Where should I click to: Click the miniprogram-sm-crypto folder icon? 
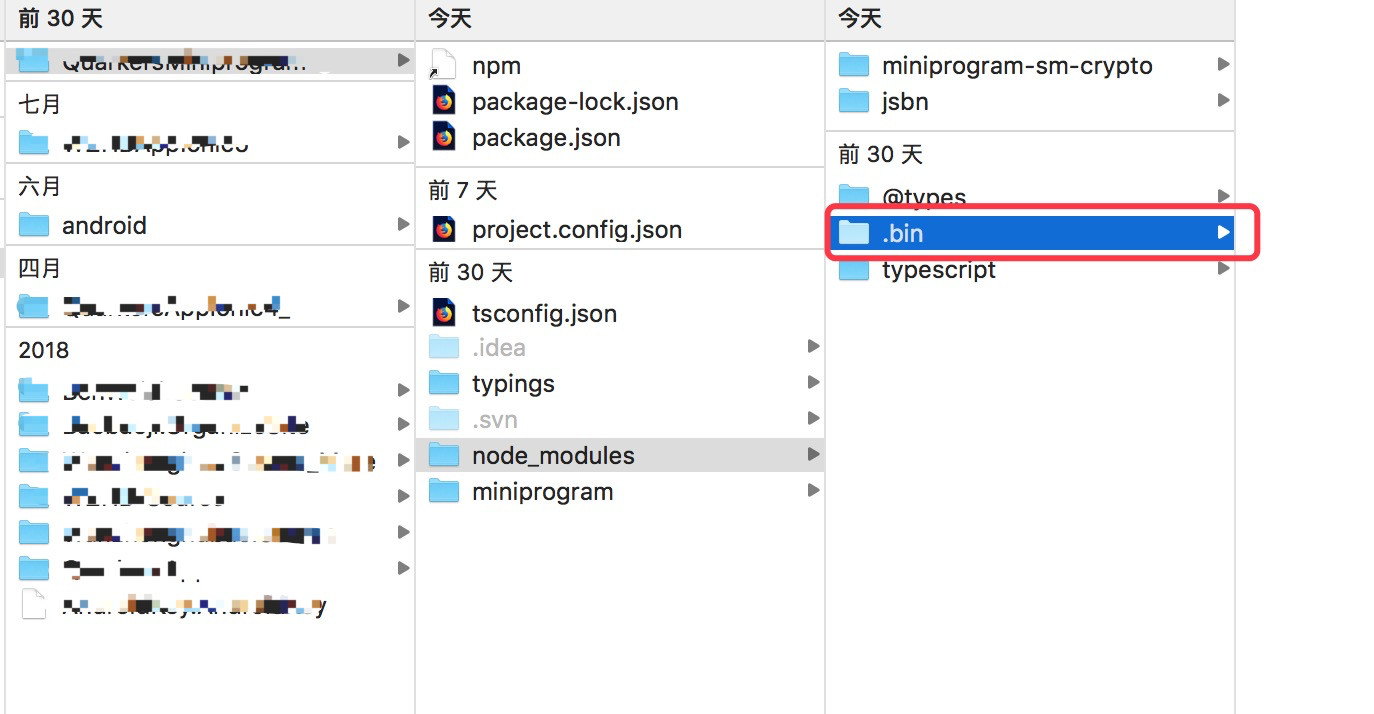[x=853, y=65]
